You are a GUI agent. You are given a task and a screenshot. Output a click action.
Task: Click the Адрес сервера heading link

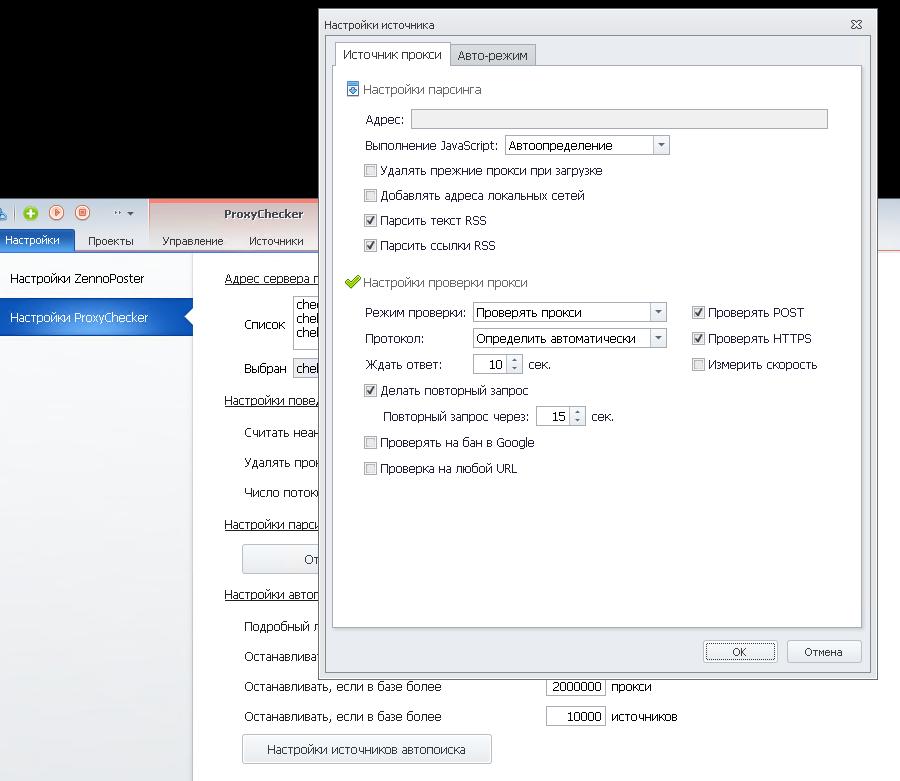click(271, 278)
